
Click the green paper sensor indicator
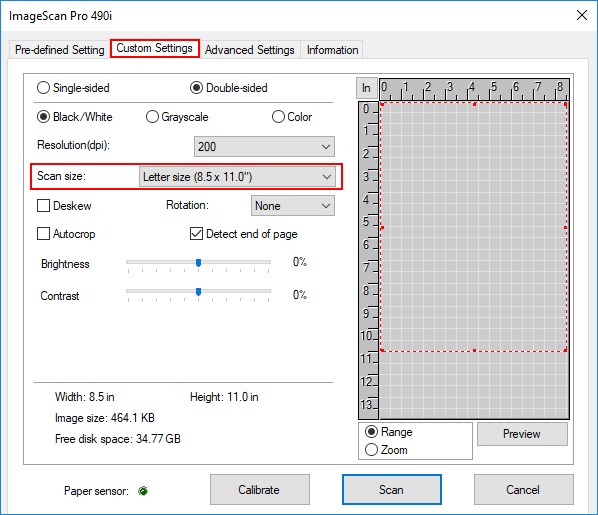click(x=143, y=491)
